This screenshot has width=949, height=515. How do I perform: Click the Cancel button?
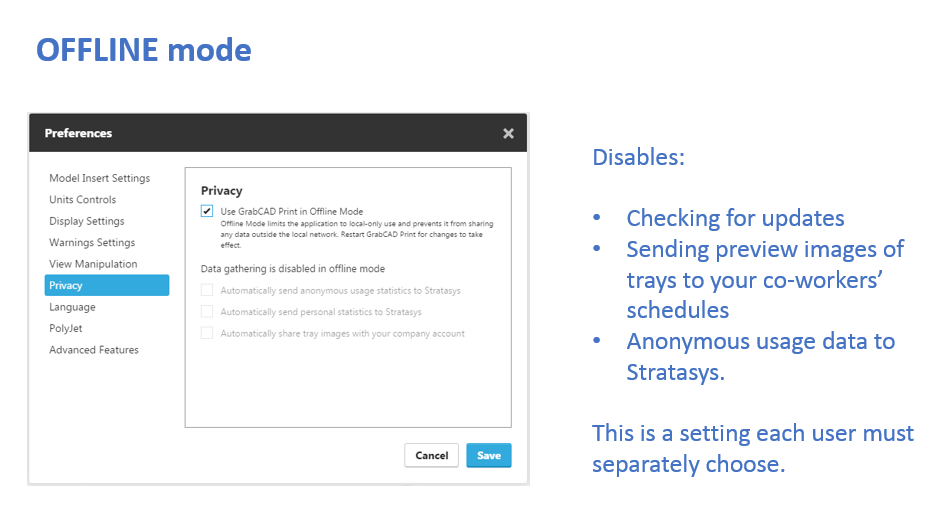(432, 456)
